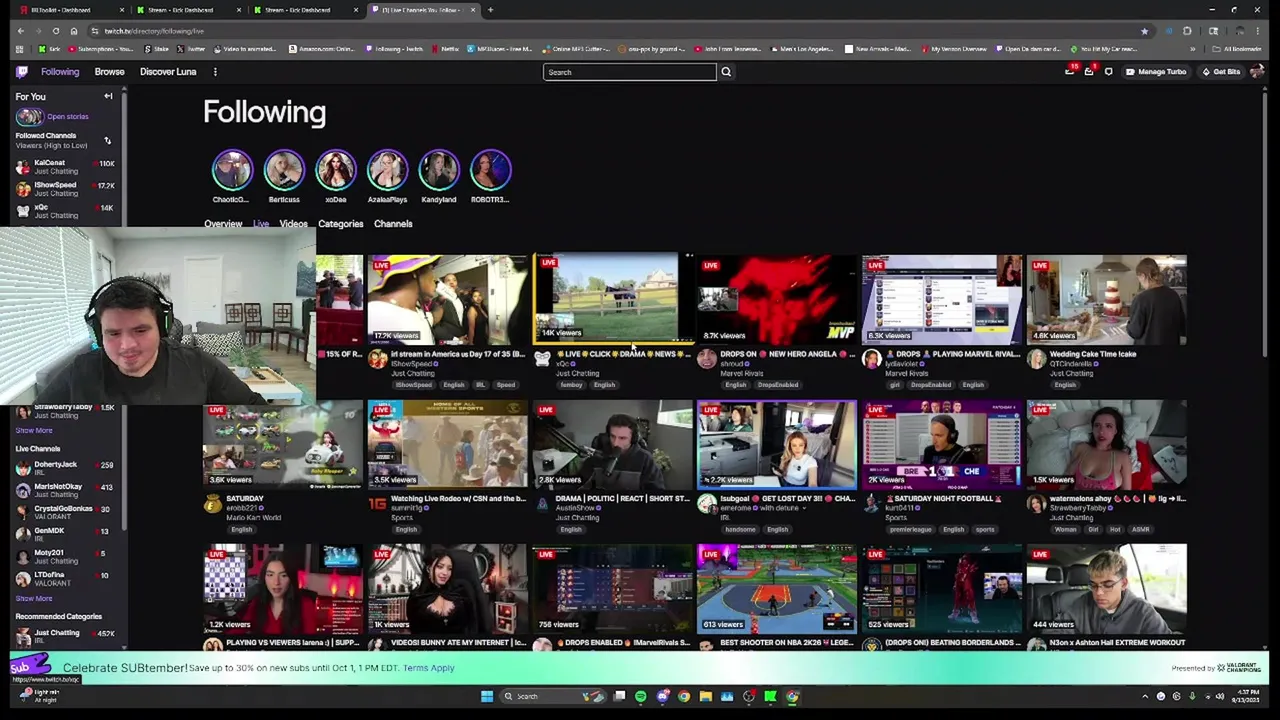
Task: Switch to the Channels tab
Action: click(x=393, y=224)
